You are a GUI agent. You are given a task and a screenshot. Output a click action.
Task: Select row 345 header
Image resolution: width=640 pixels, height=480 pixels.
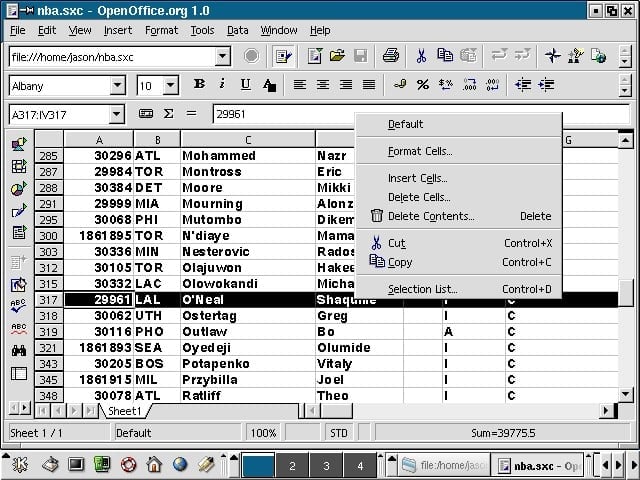point(49,380)
